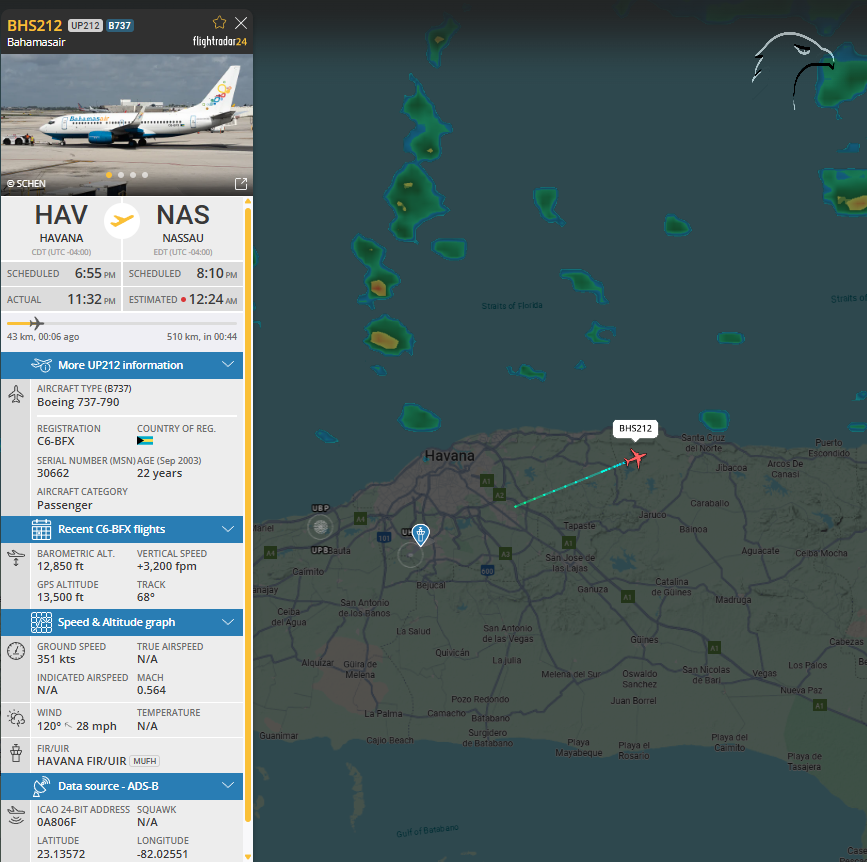Click the chevron beside More UP212 information
The width and height of the screenshot is (867, 862).
tap(228, 364)
